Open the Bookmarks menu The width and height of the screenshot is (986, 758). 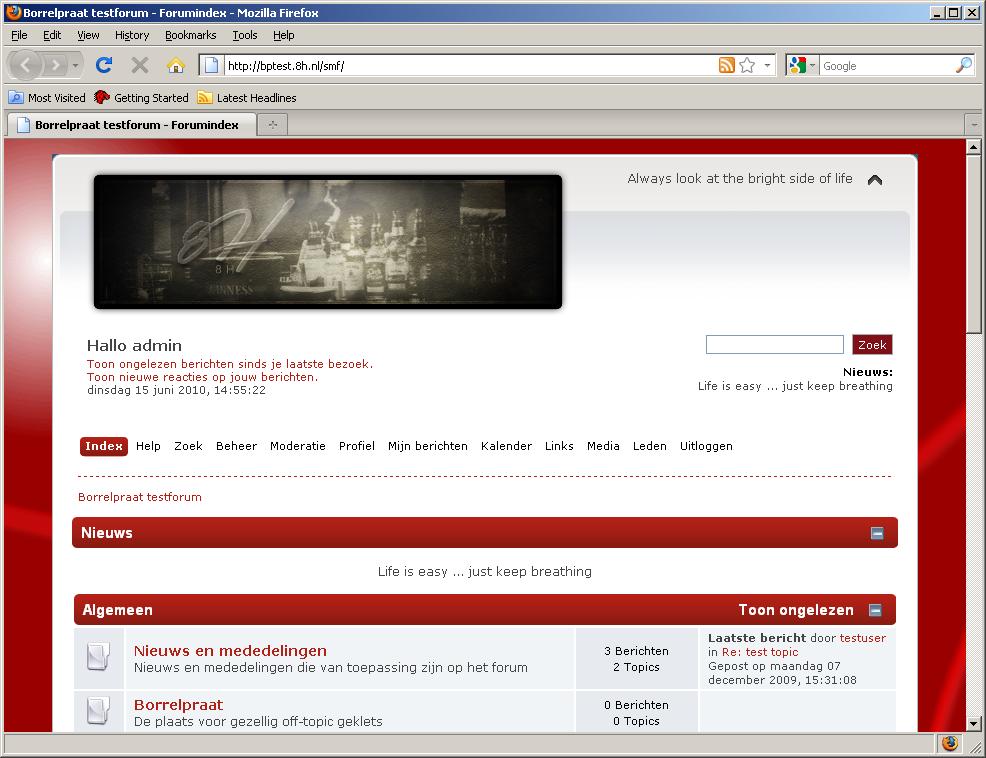click(190, 35)
